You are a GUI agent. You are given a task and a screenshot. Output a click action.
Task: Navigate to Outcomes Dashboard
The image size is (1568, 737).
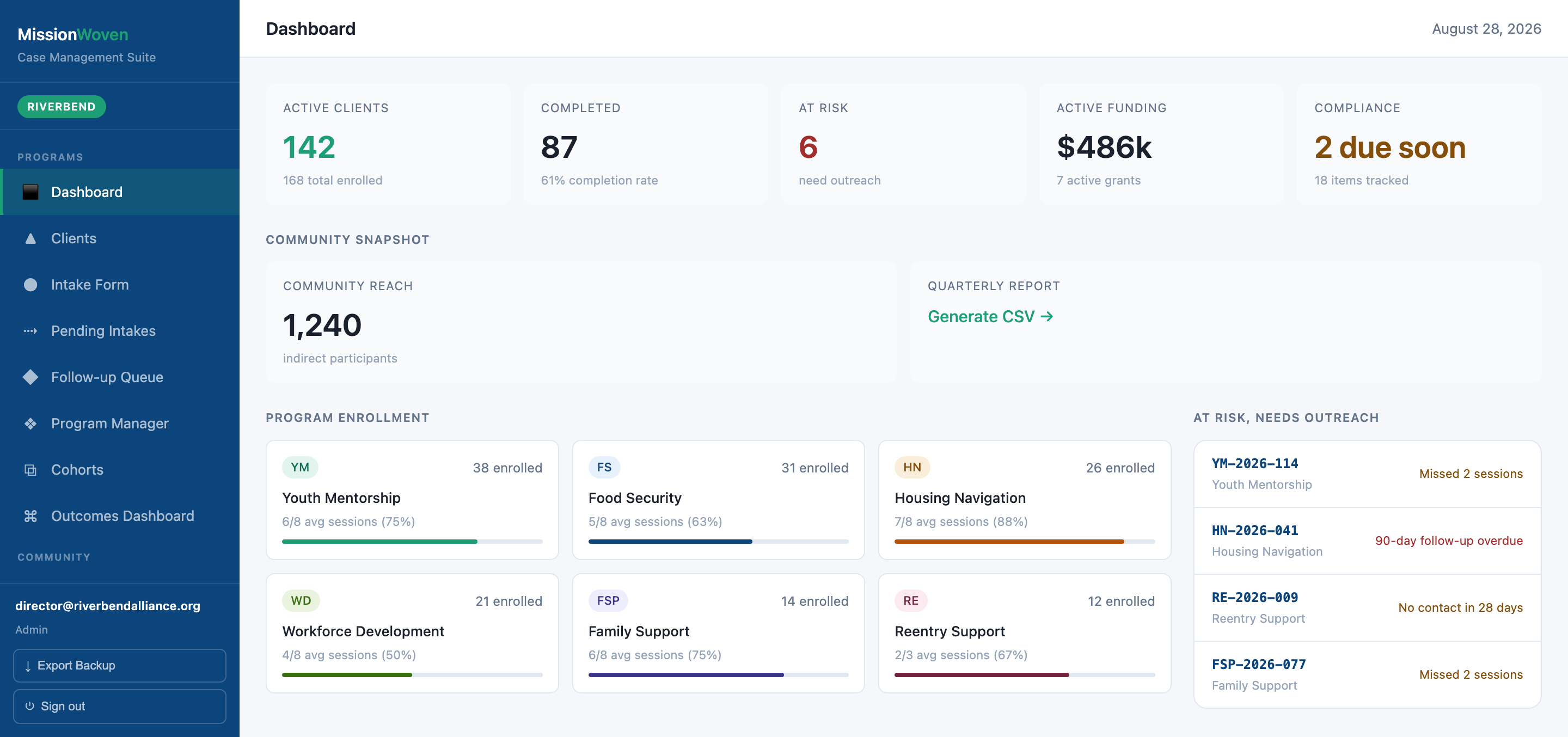point(120,515)
